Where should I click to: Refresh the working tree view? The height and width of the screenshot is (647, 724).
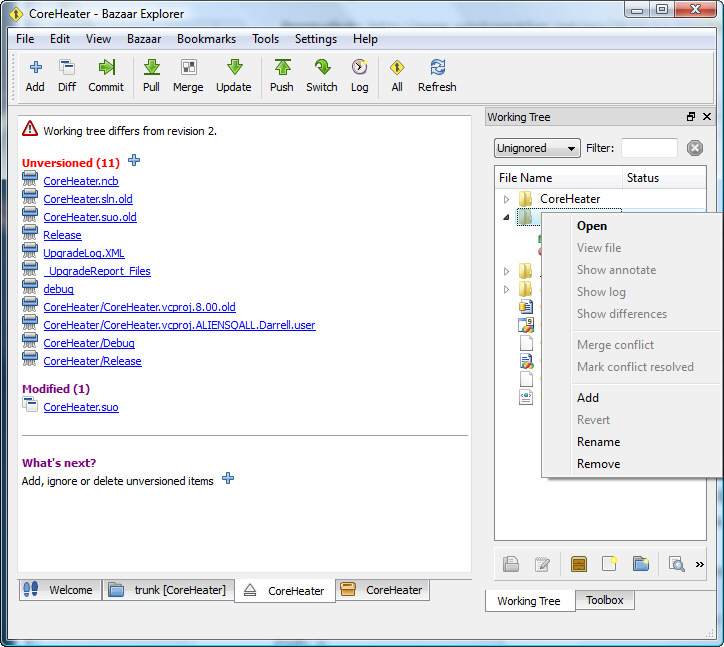(x=437, y=76)
